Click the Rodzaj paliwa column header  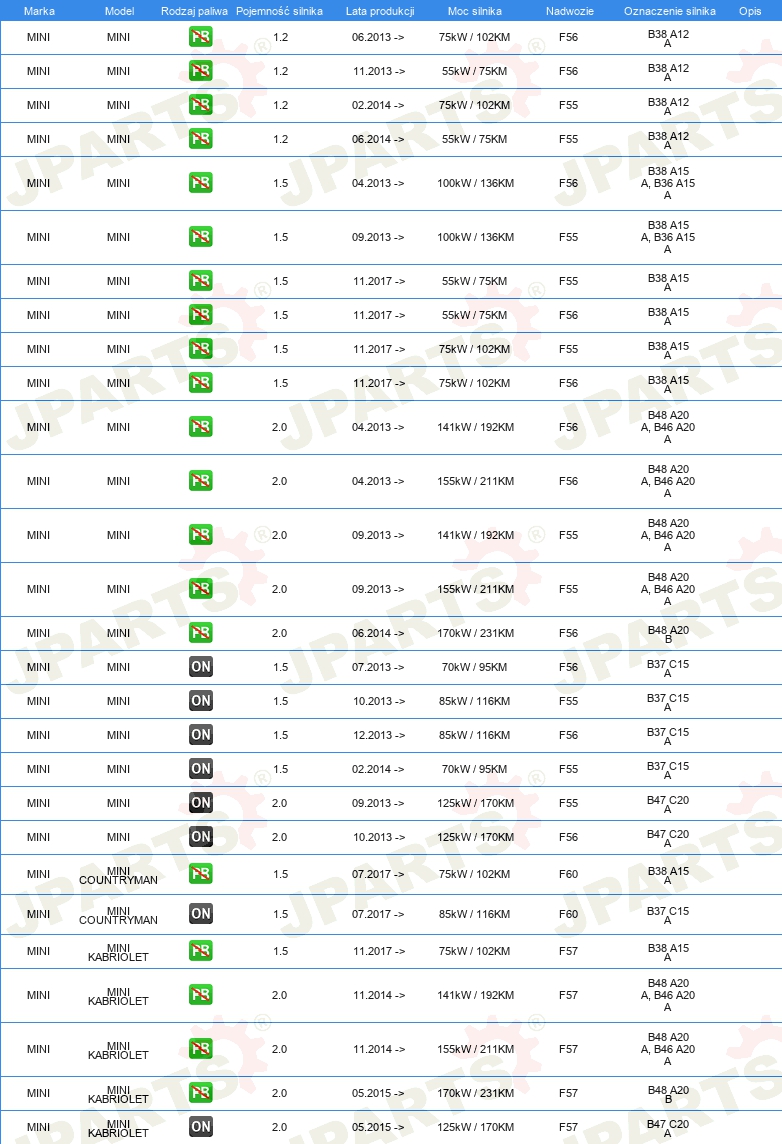194,11
